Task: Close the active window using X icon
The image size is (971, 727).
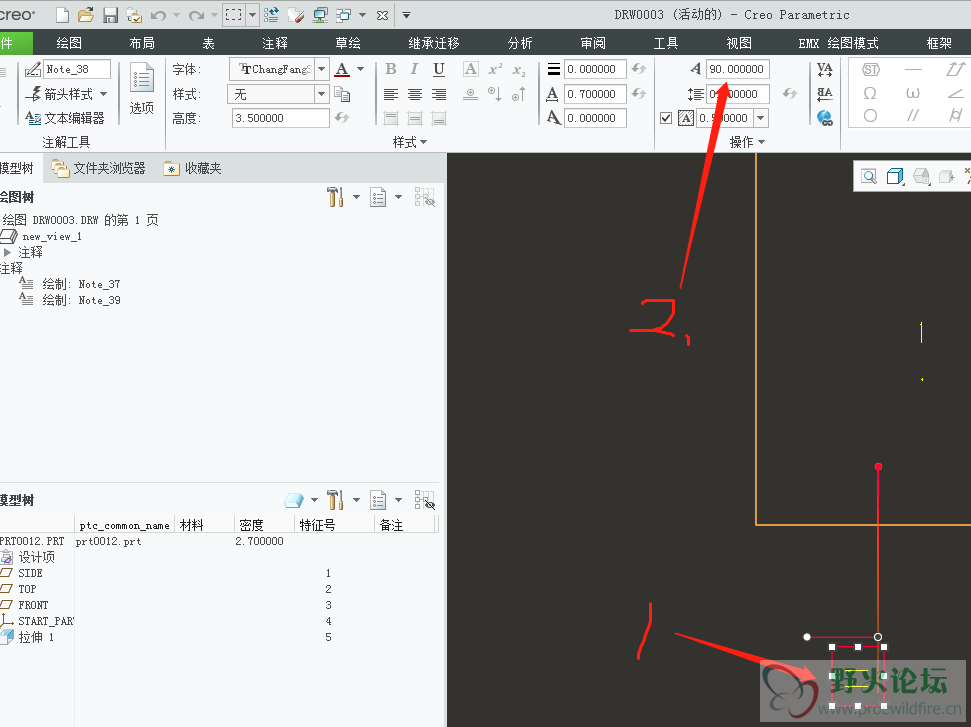Action: coord(383,15)
